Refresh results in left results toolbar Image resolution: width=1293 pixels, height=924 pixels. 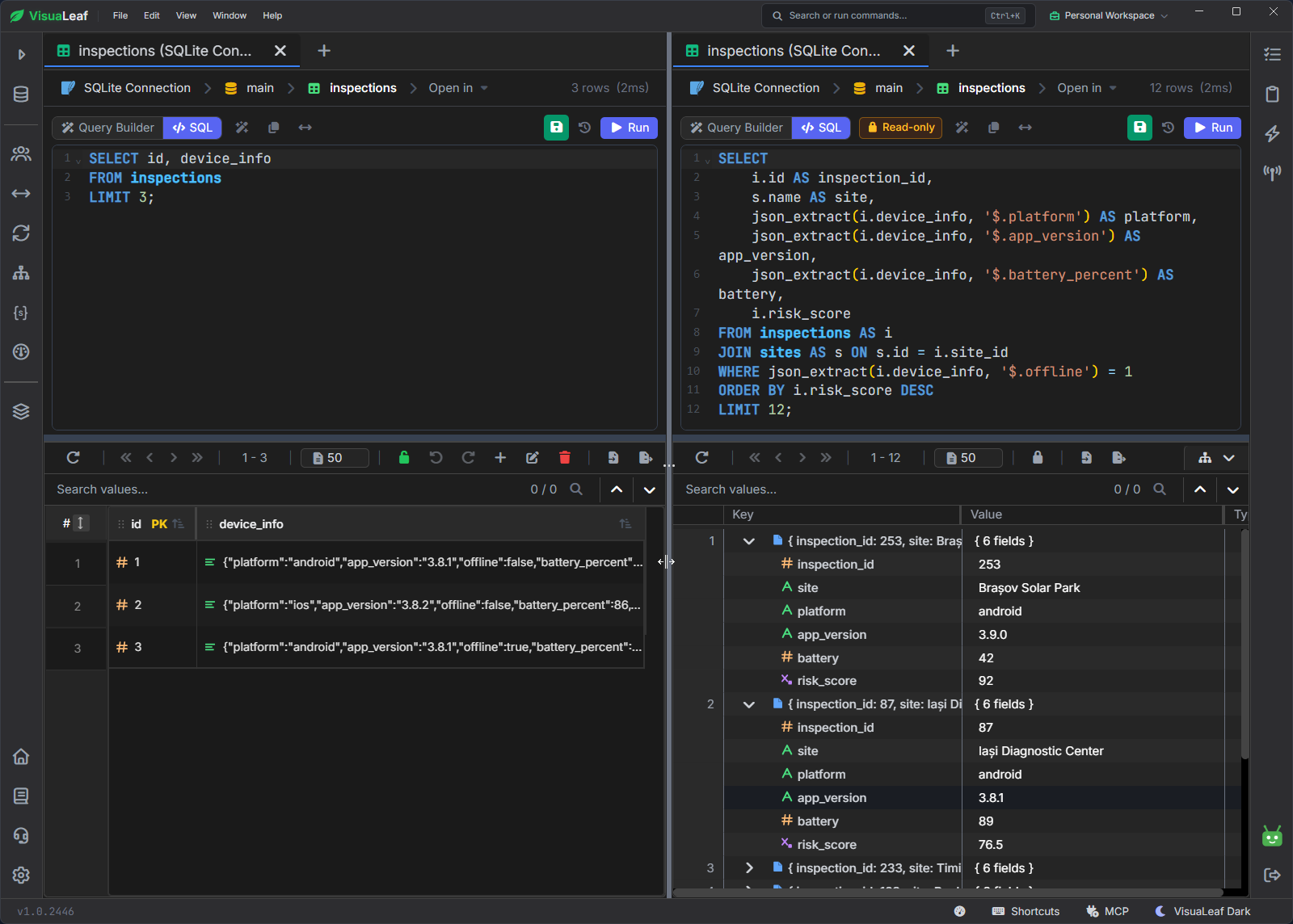(73, 458)
